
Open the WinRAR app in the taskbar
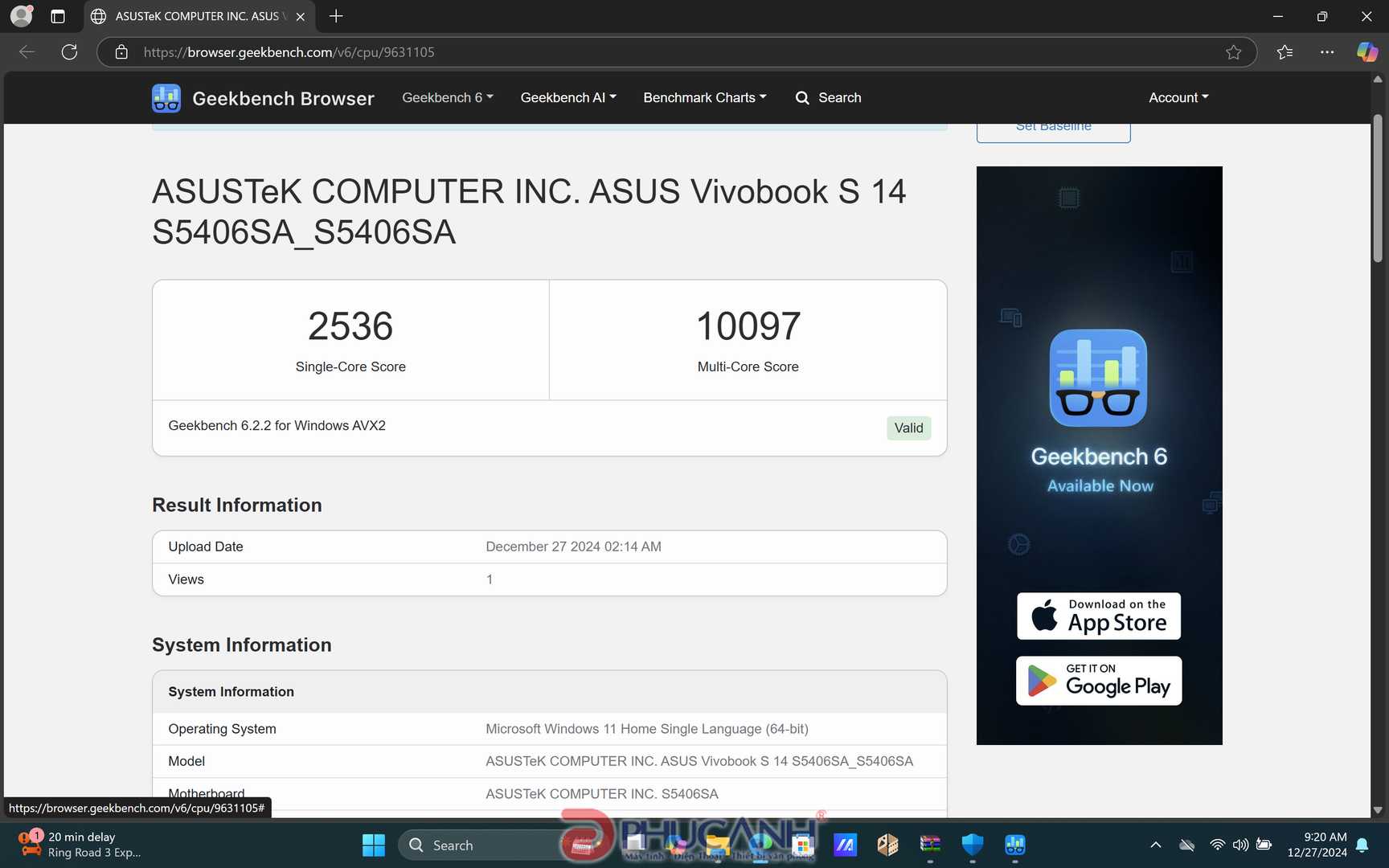pyautogui.click(x=930, y=845)
